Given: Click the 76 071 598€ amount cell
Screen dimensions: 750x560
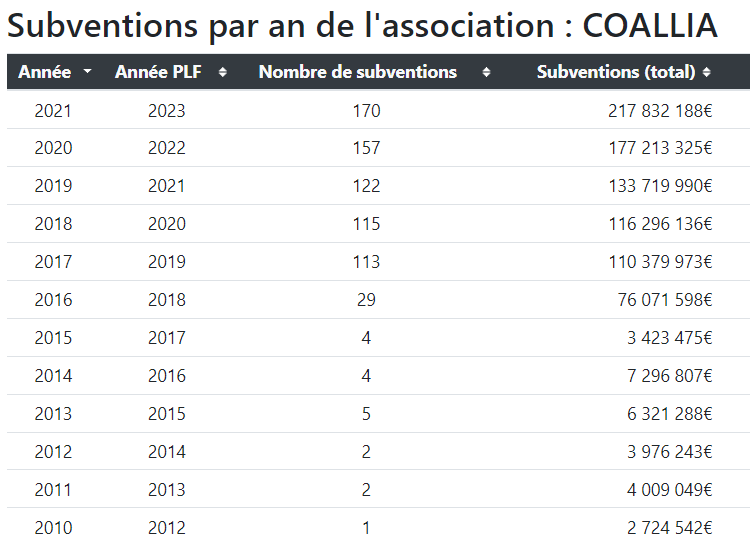Looking at the screenshot, I should pos(665,300).
